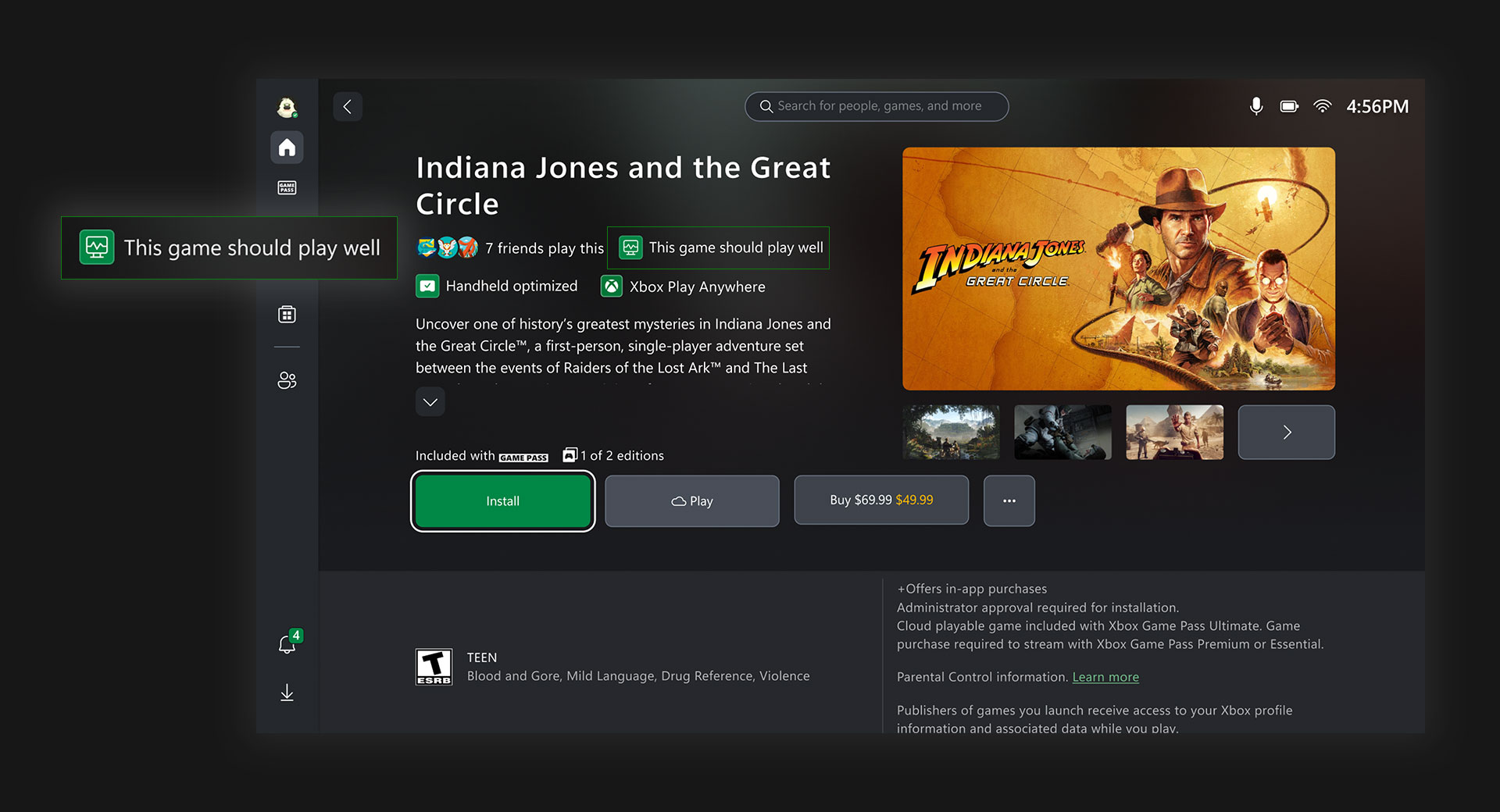Open notifications showing 4 alerts
Viewport: 1500px width, 812px height.
pyautogui.click(x=287, y=642)
